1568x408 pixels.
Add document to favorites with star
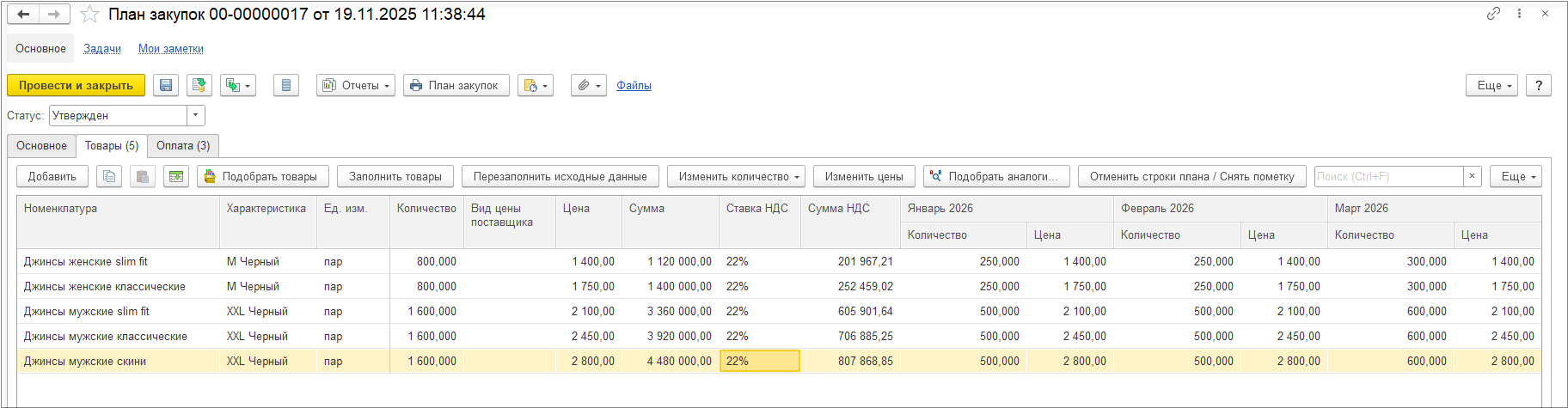pos(89,15)
